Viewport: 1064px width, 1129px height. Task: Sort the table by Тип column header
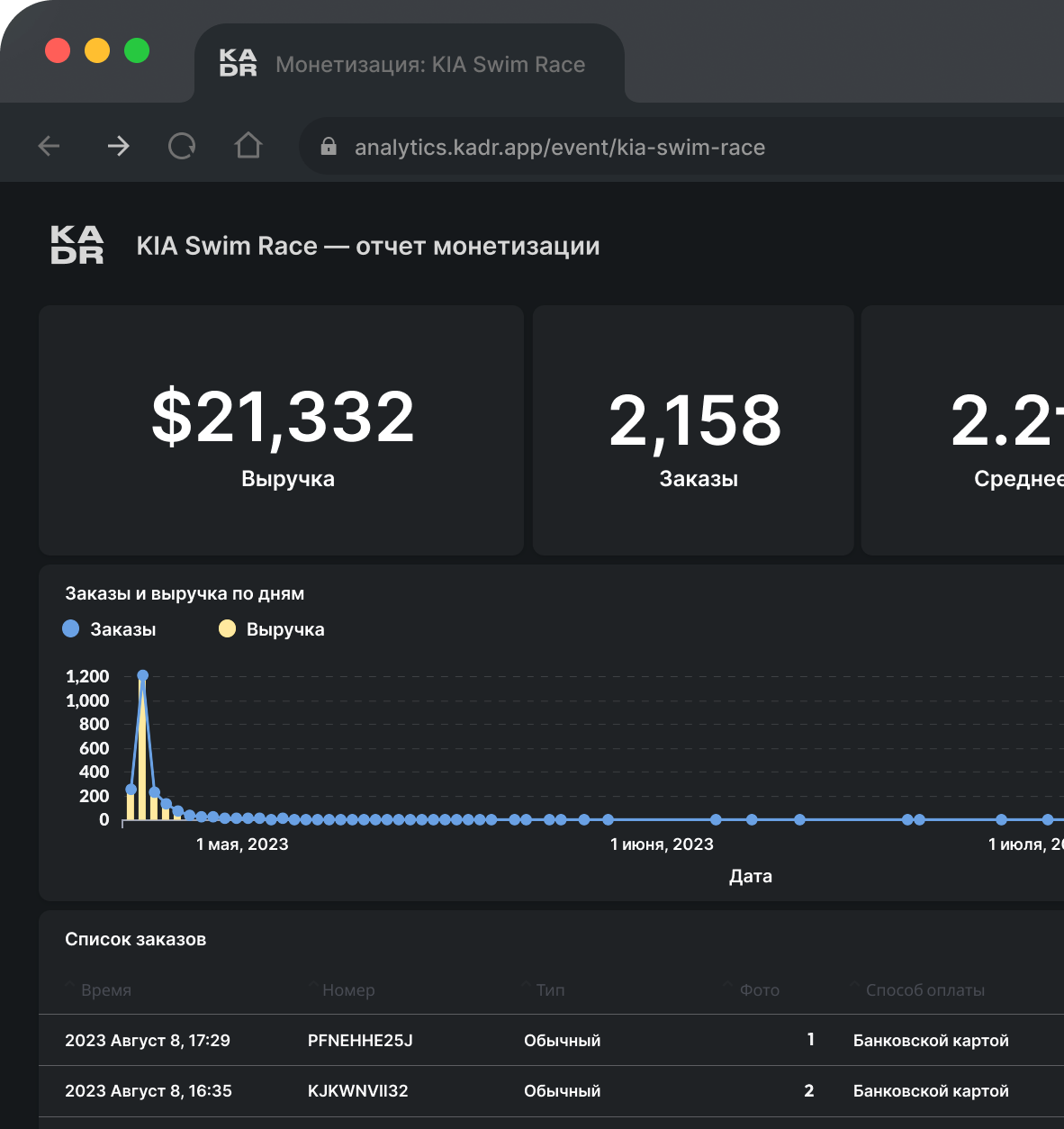(550, 990)
